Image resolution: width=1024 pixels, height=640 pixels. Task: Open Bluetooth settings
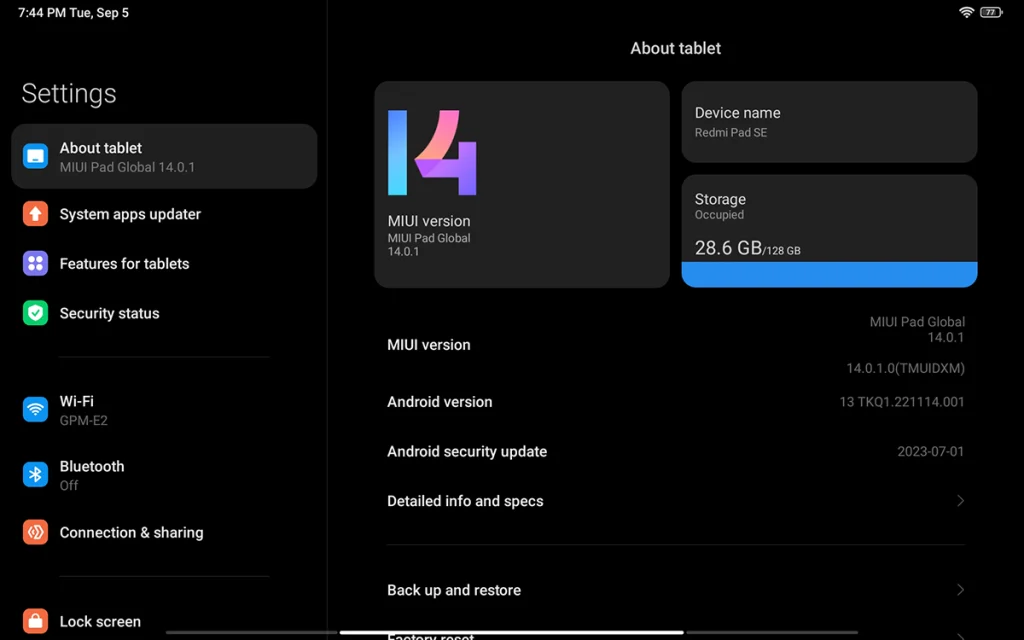point(164,475)
